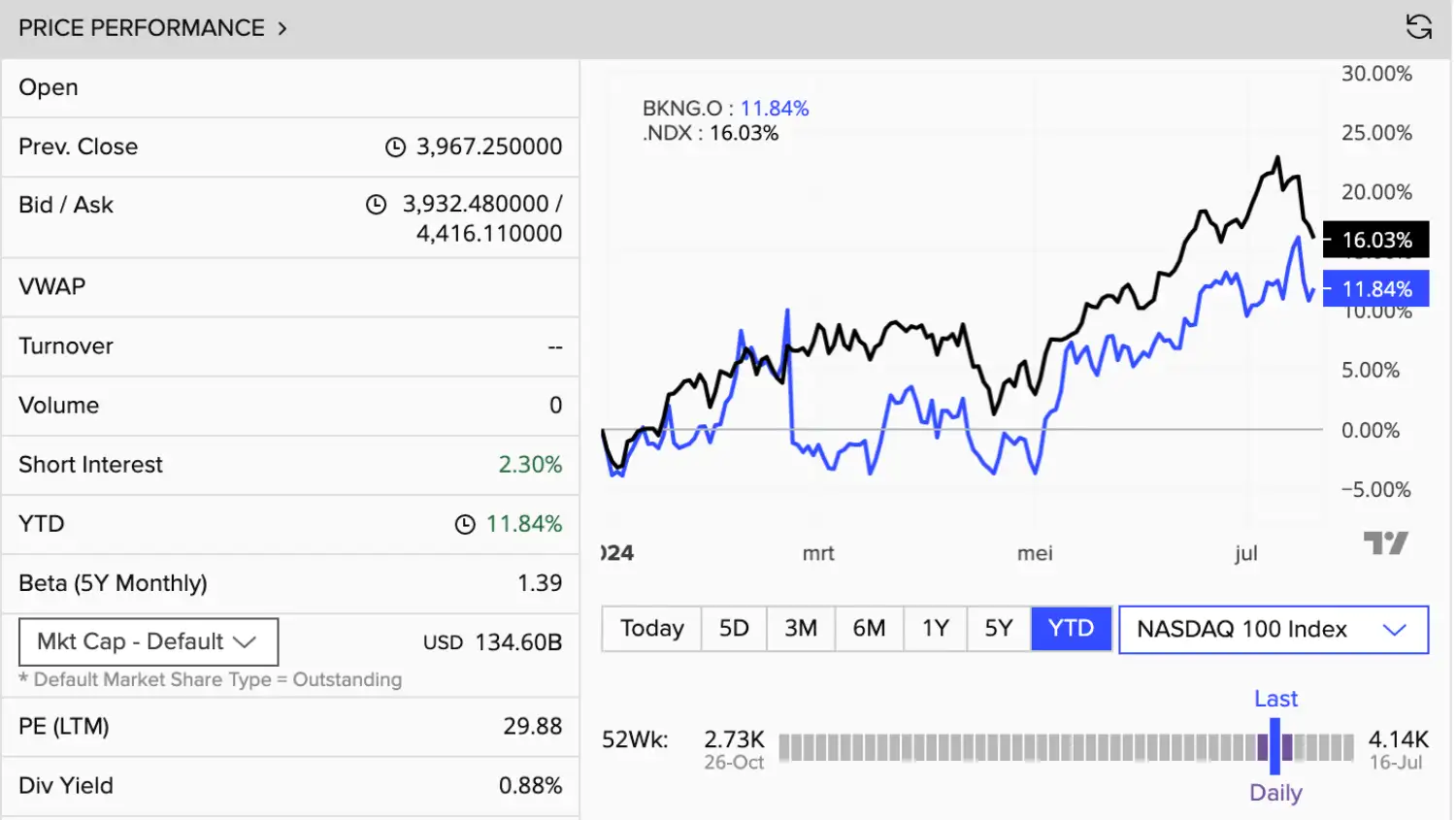Open the Price Performance chevron arrow
Screen dimensions: 1456x820
tap(282, 28)
